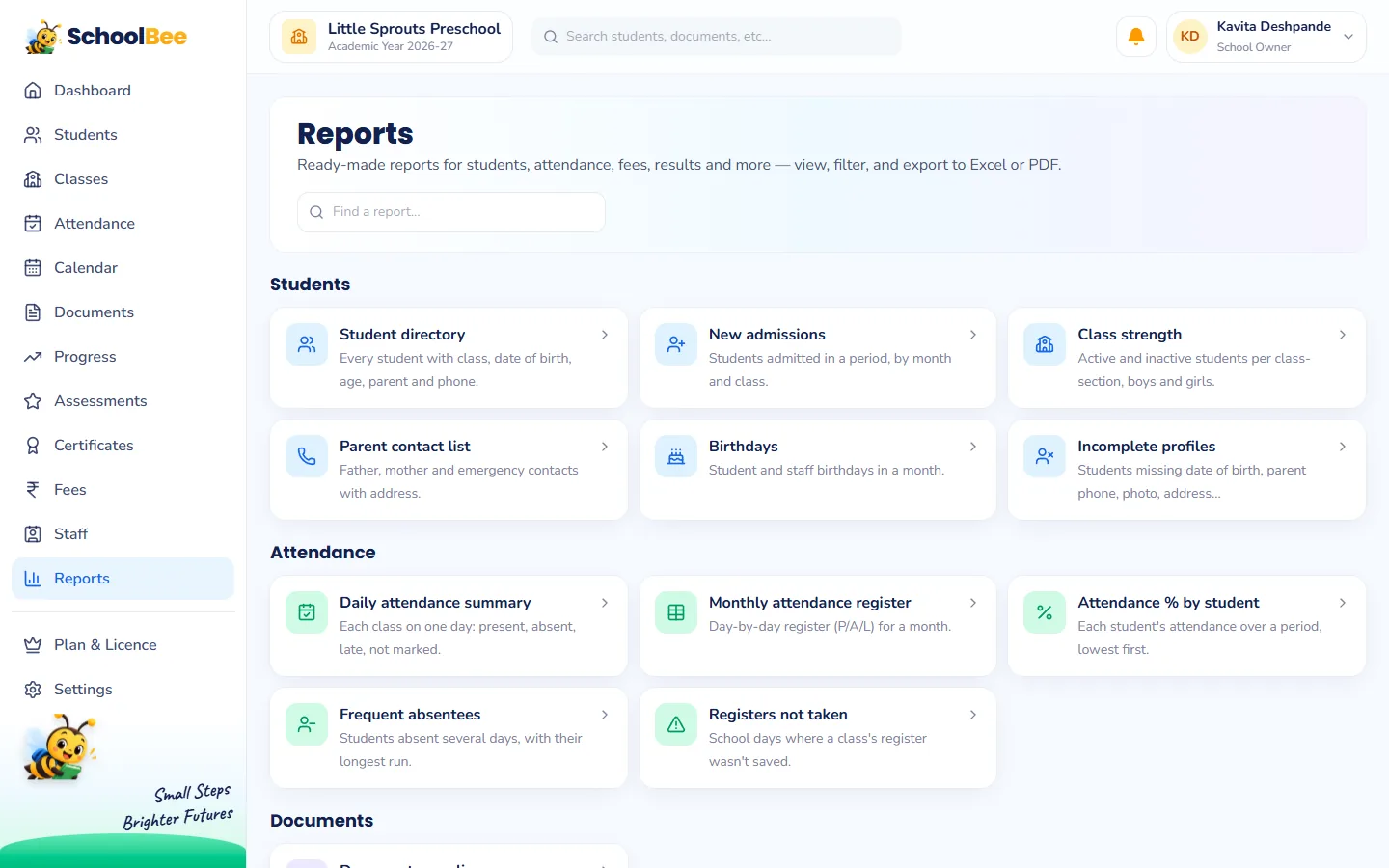Click the KD user avatar
Screen dimensions: 1389x868
[1190, 37]
